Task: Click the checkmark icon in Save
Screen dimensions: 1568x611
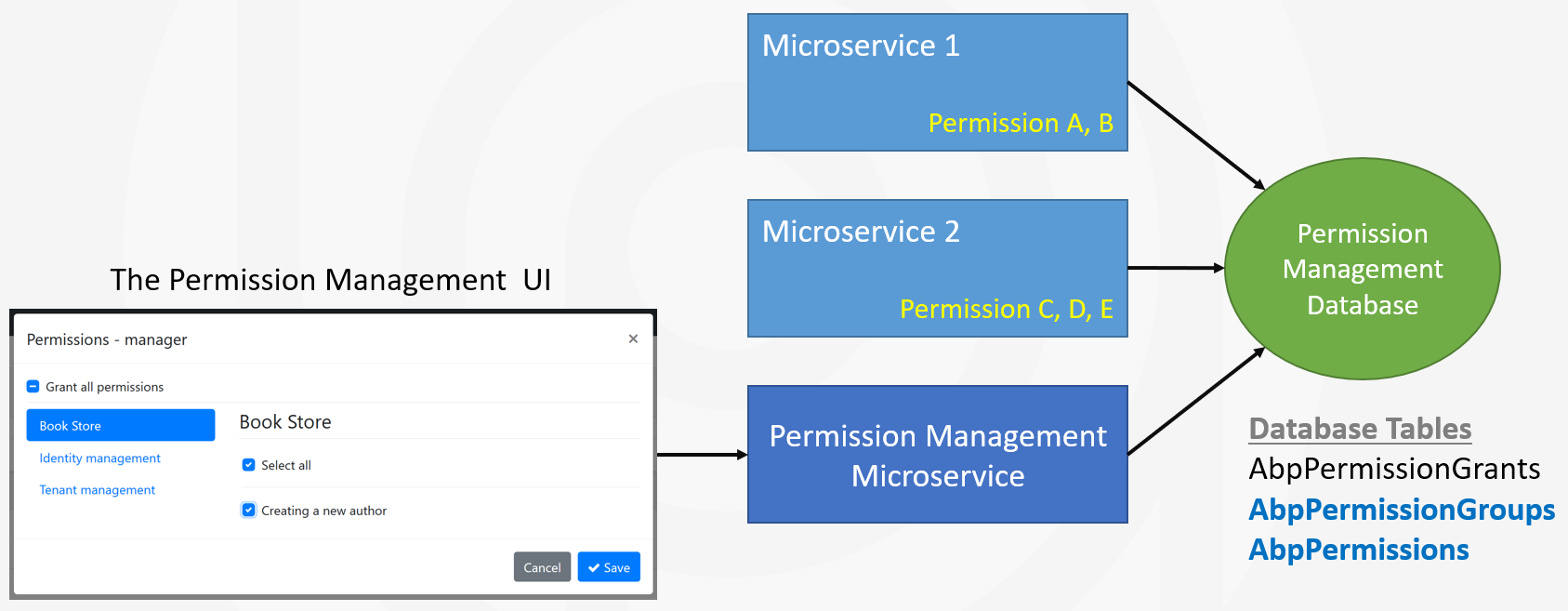Action: (594, 568)
